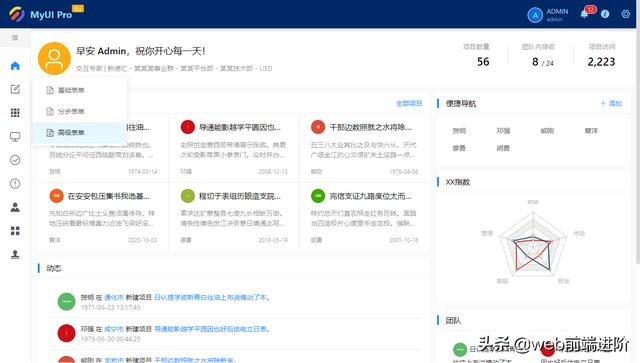Click third quick-nav link in first row
The image size is (640, 363).
[547, 131]
